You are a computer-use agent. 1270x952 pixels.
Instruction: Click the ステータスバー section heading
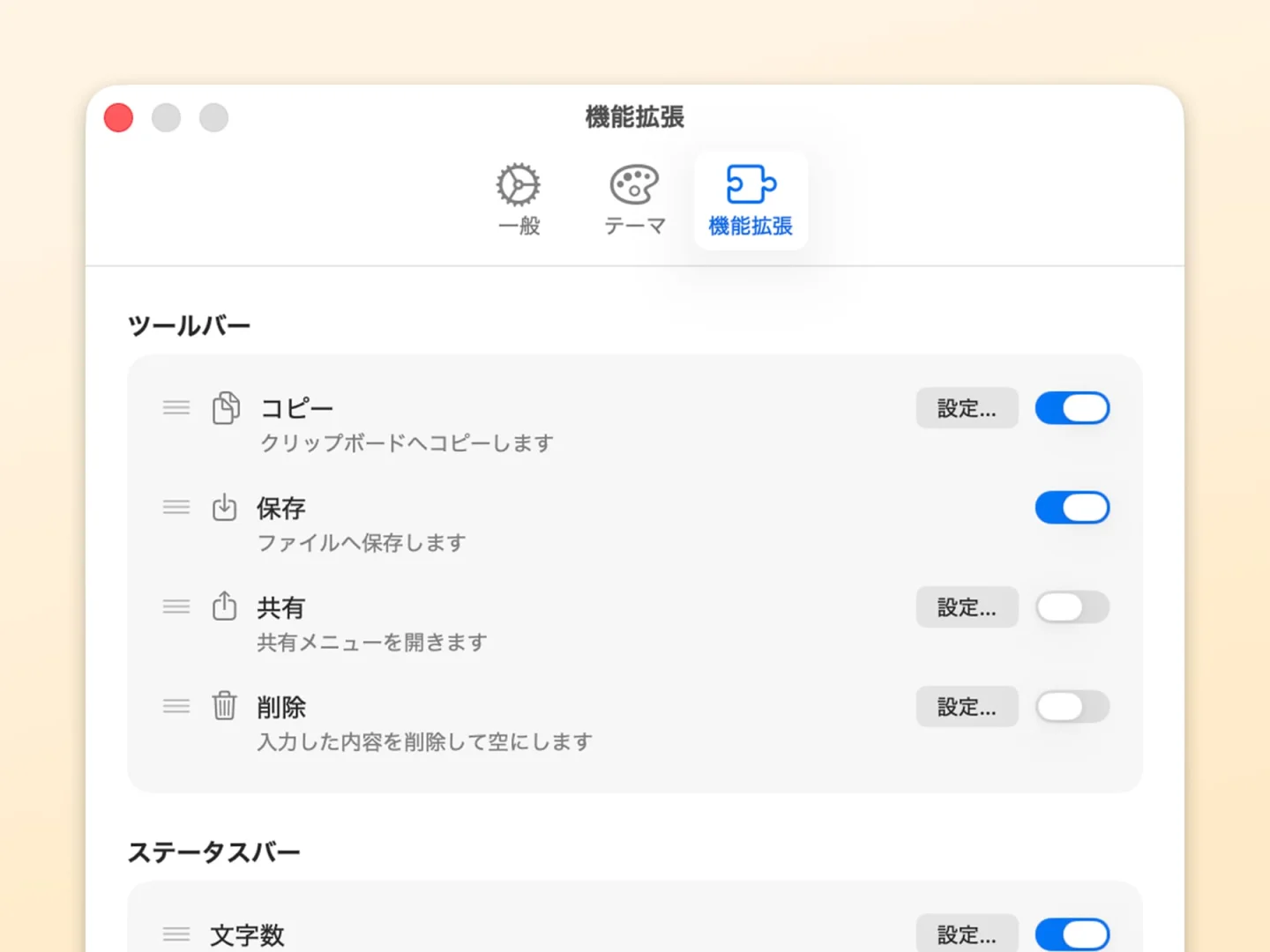pyautogui.click(x=214, y=852)
